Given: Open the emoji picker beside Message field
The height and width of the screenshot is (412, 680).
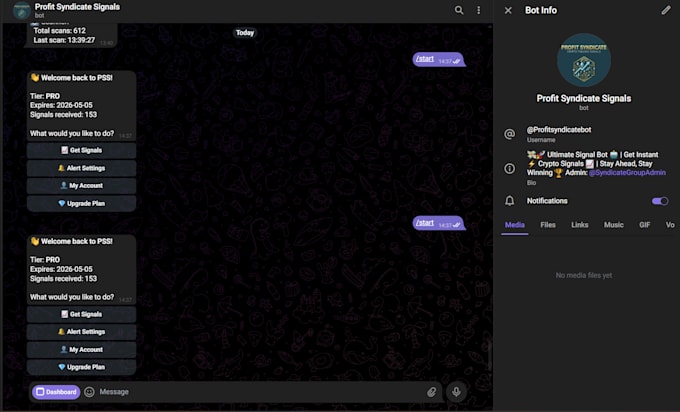Looking at the screenshot, I should [x=89, y=392].
